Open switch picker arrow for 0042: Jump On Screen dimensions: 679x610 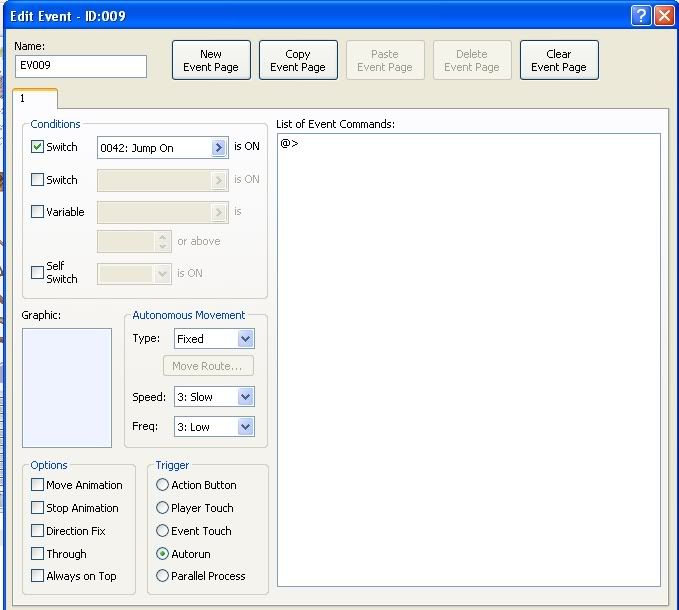click(x=220, y=148)
